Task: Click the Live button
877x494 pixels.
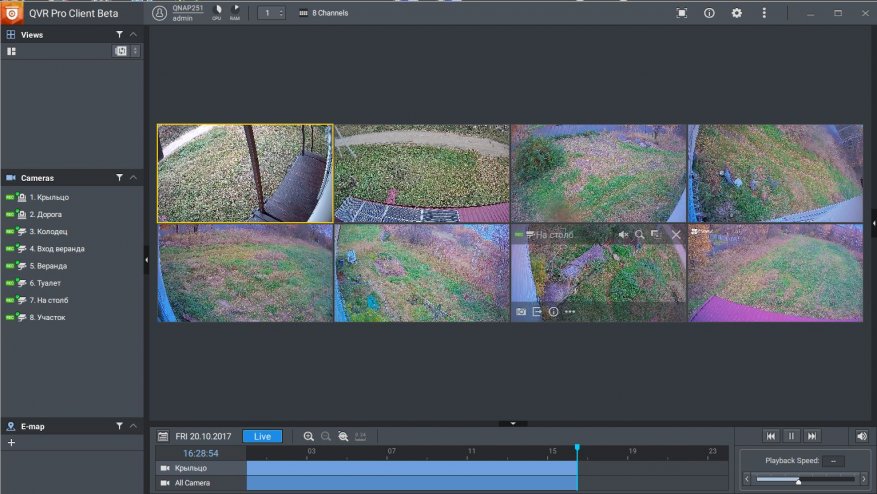Action: 262,437
